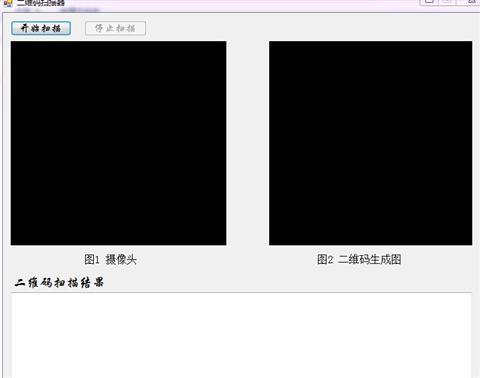
Task: Focus the scan result text box
Action: pyautogui.click(x=242, y=335)
